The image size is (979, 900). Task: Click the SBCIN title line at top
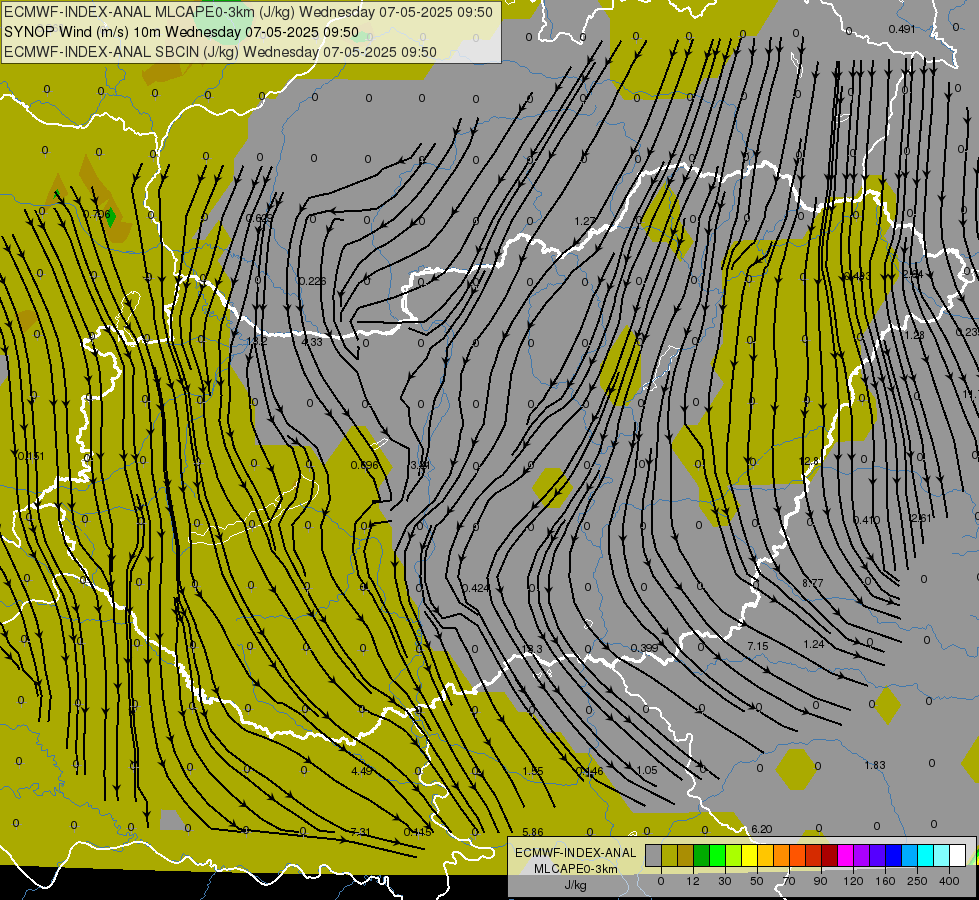click(x=220, y=52)
